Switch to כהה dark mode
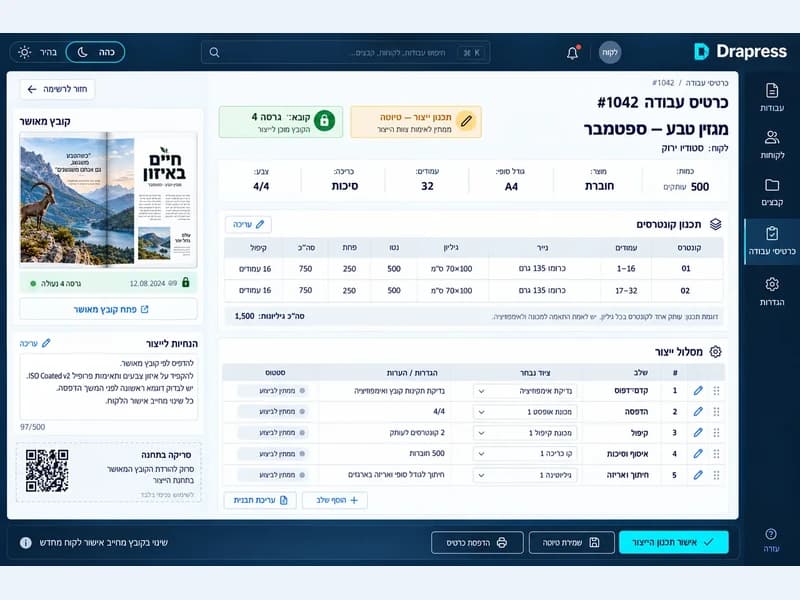Image resolution: width=800 pixels, height=600 pixels. (x=95, y=52)
